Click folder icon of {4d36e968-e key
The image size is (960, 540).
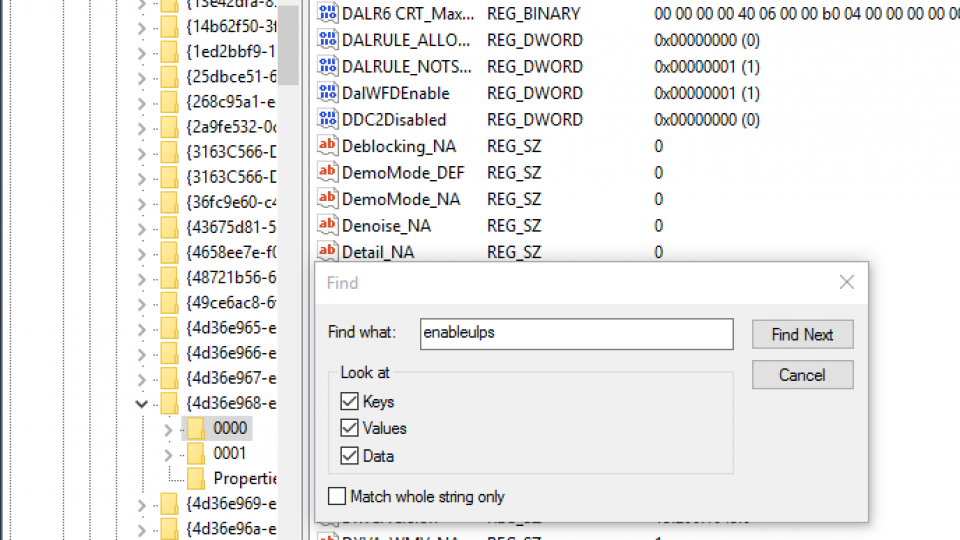169,403
